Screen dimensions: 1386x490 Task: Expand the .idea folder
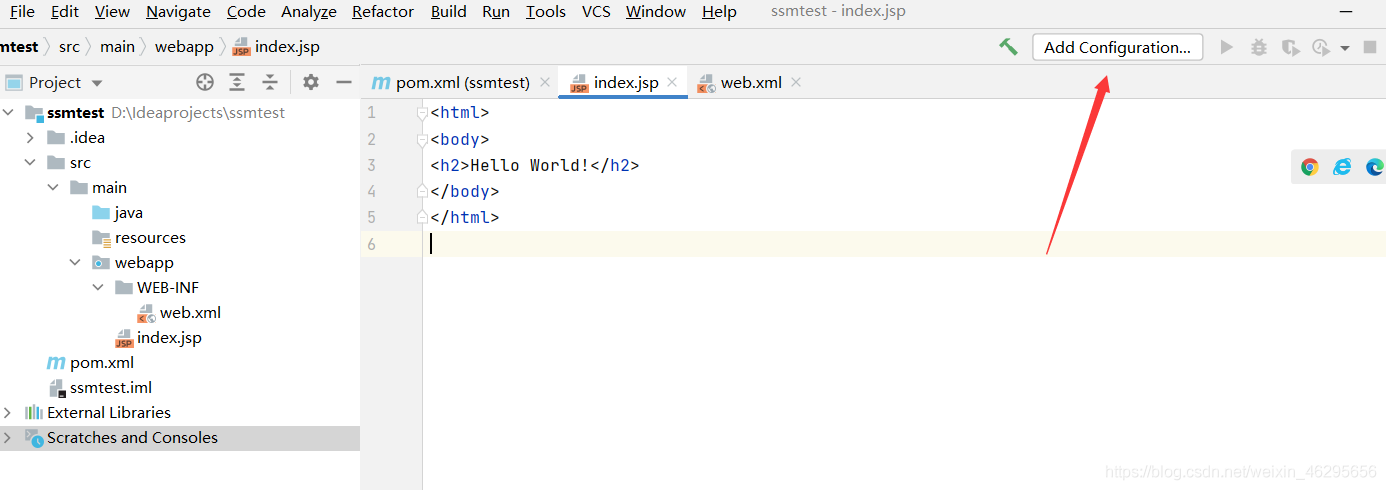pos(31,138)
